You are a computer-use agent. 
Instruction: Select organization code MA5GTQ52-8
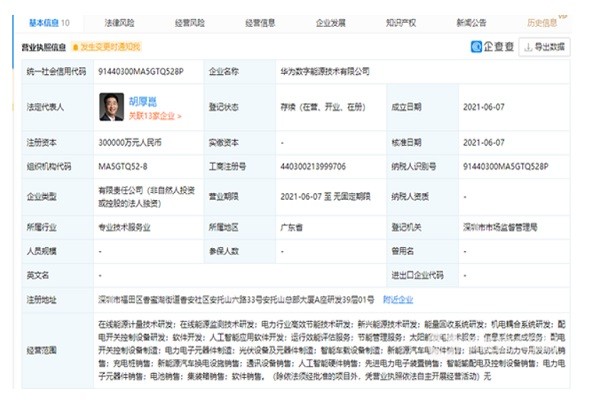click(123, 167)
